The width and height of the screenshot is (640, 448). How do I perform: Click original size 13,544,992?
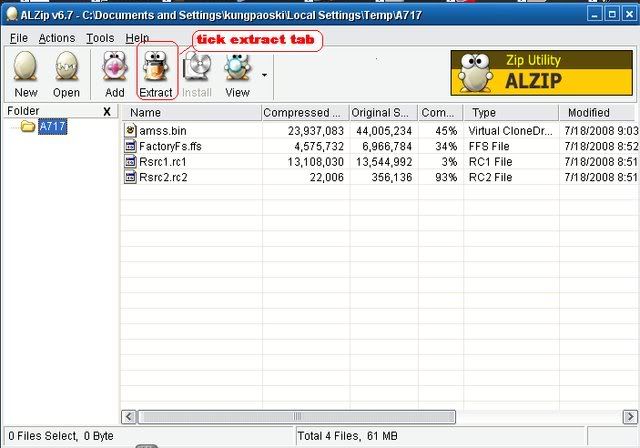(x=384, y=162)
